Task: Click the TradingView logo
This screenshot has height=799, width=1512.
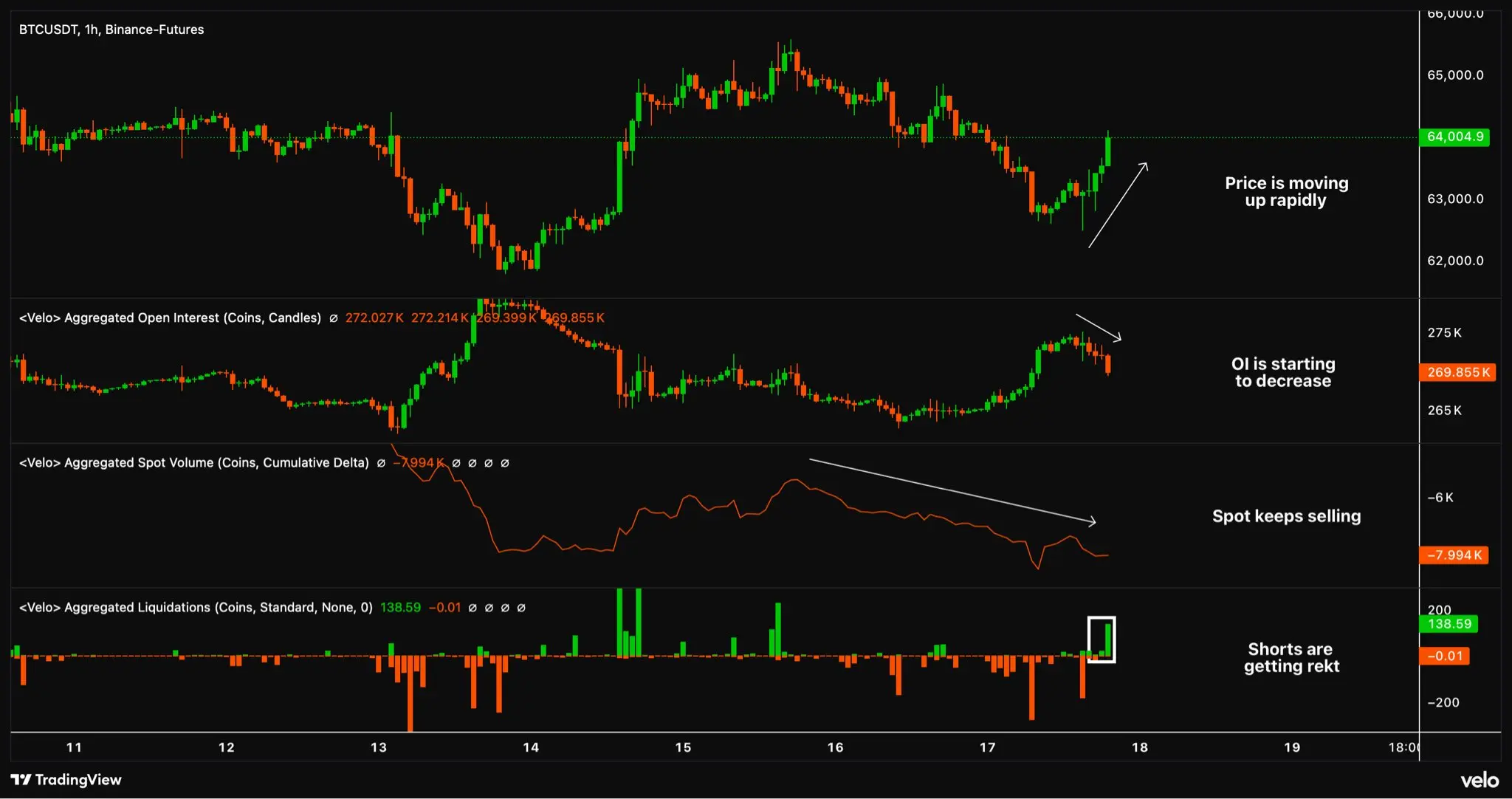Action: pyautogui.click(x=66, y=780)
